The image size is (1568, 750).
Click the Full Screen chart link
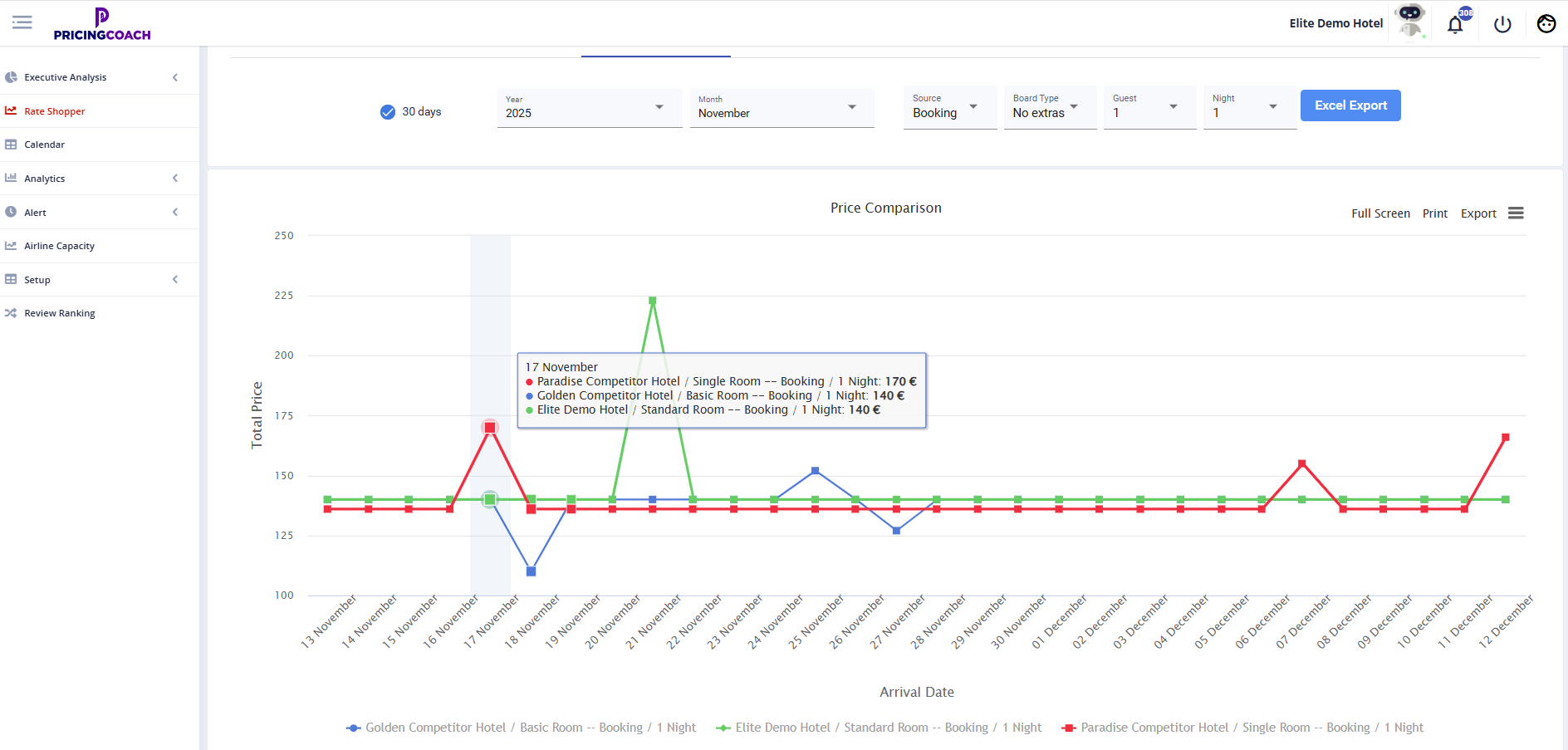(x=1380, y=213)
